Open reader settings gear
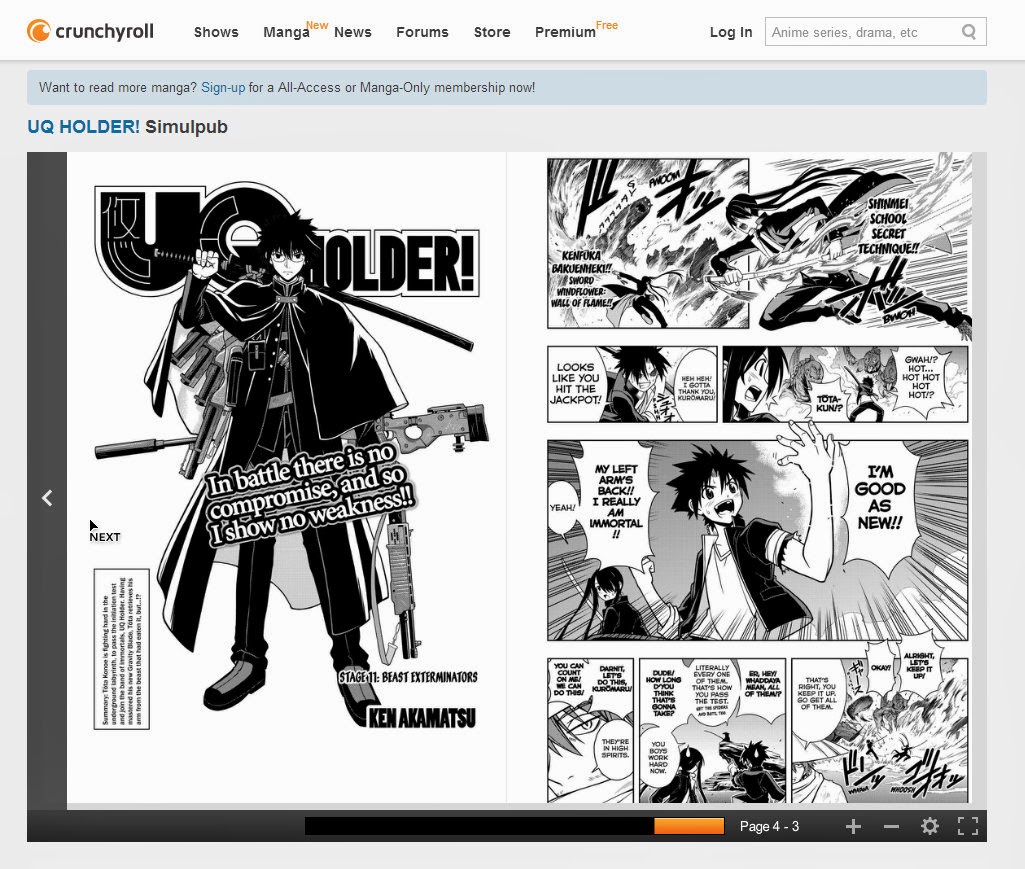This screenshot has height=869, width=1025. point(930,826)
